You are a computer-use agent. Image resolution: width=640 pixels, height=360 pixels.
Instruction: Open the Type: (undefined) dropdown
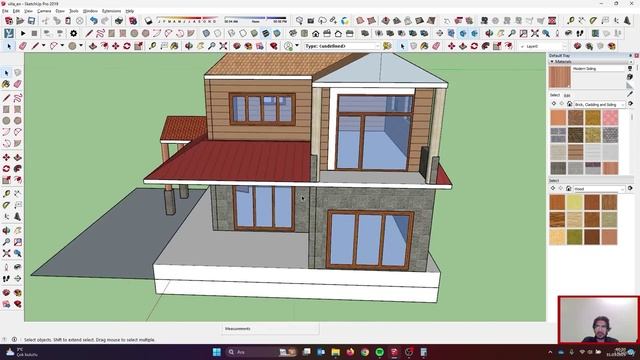pos(342,46)
